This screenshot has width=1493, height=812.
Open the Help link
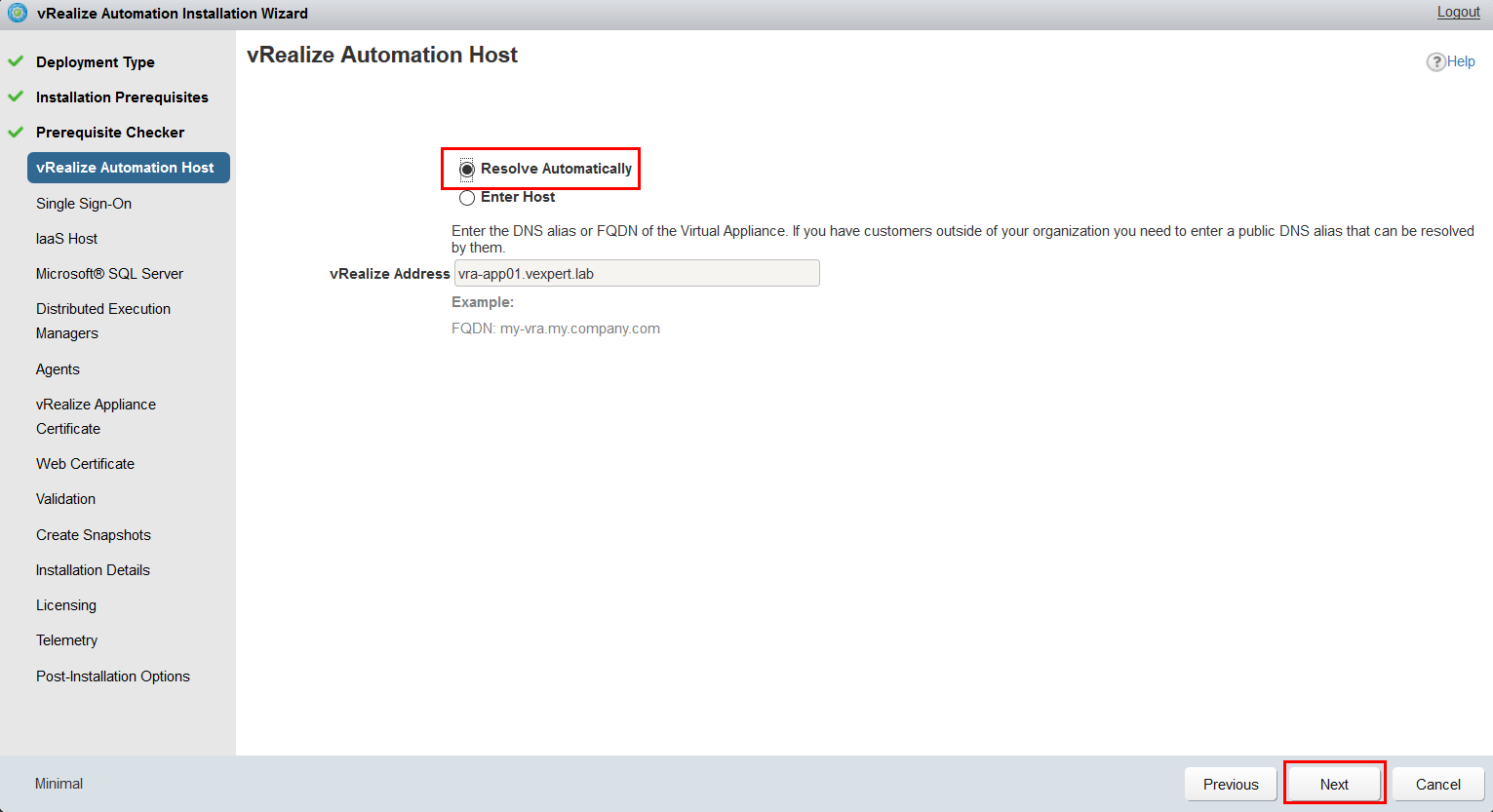pos(1461,61)
